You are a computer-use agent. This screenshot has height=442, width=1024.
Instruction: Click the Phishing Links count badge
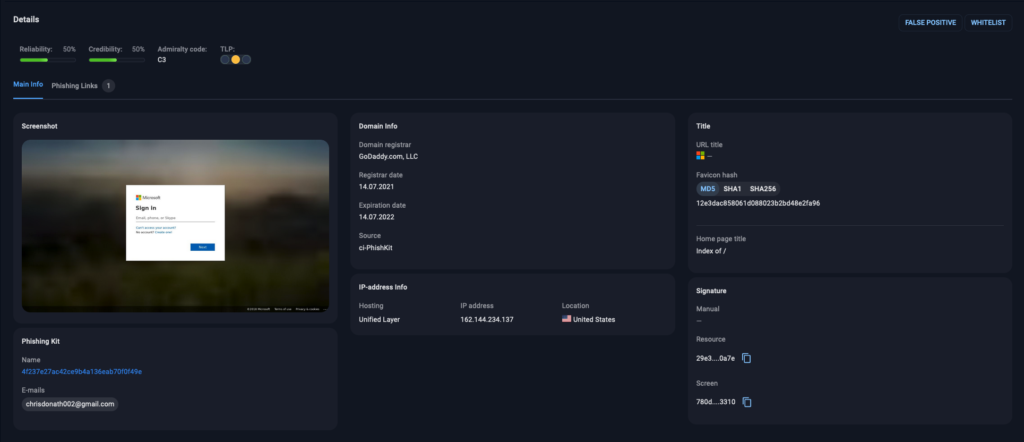(108, 86)
